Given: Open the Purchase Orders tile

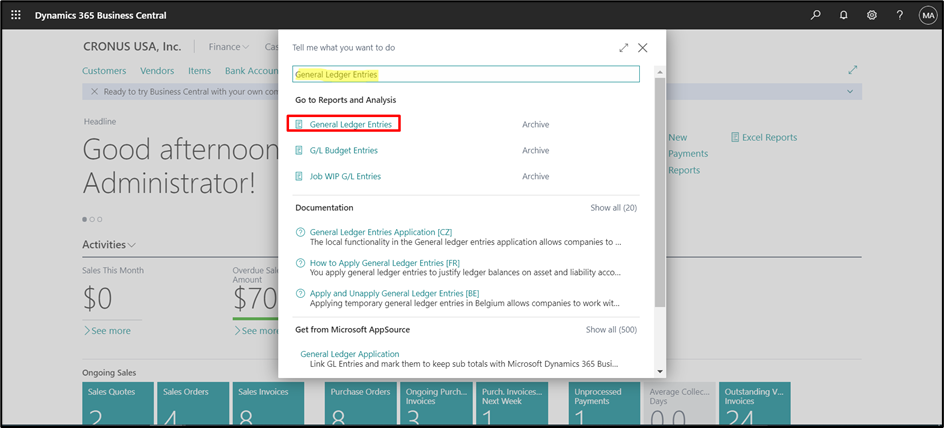Looking at the screenshot, I should tap(360, 405).
